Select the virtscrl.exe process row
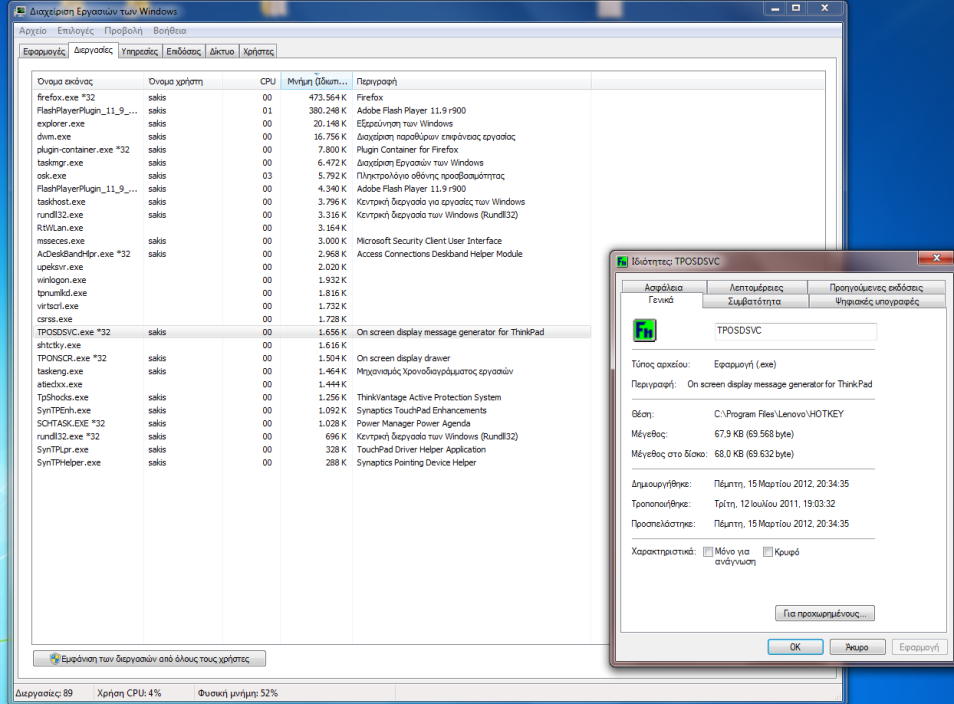This screenshot has width=954, height=704. point(312,306)
